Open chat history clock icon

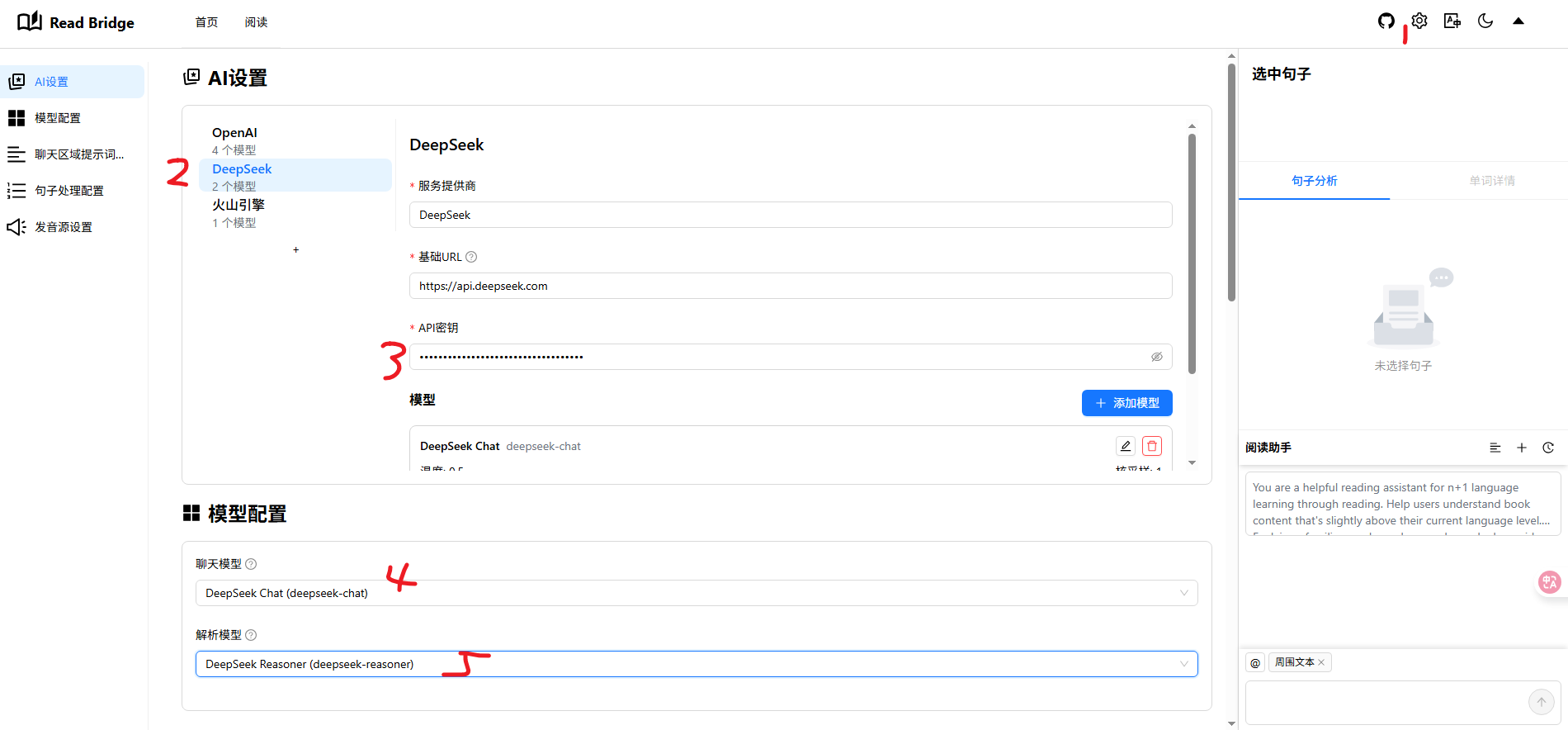pos(1548,448)
